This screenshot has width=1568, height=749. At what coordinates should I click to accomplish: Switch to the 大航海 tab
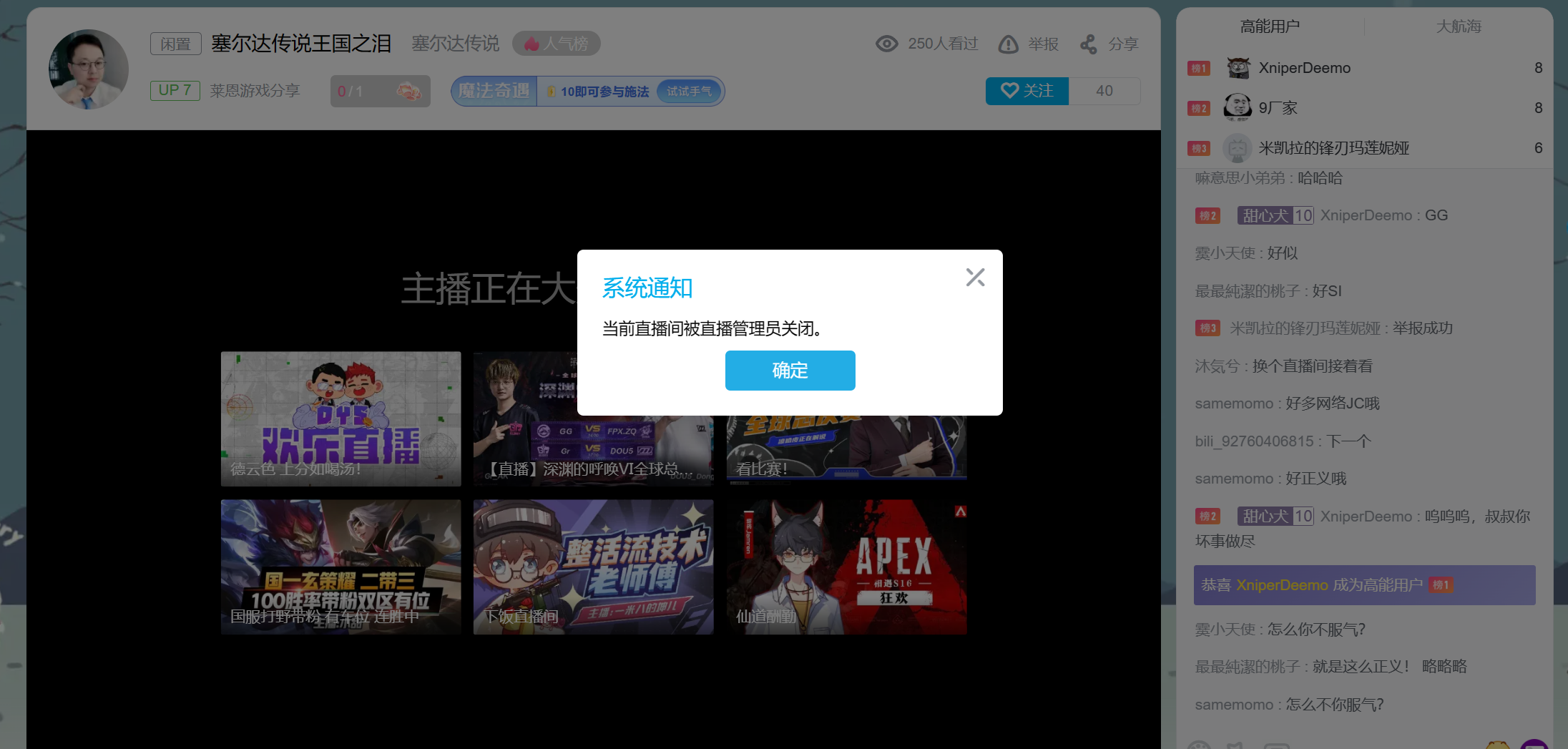pyautogui.click(x=1459, y=26)
